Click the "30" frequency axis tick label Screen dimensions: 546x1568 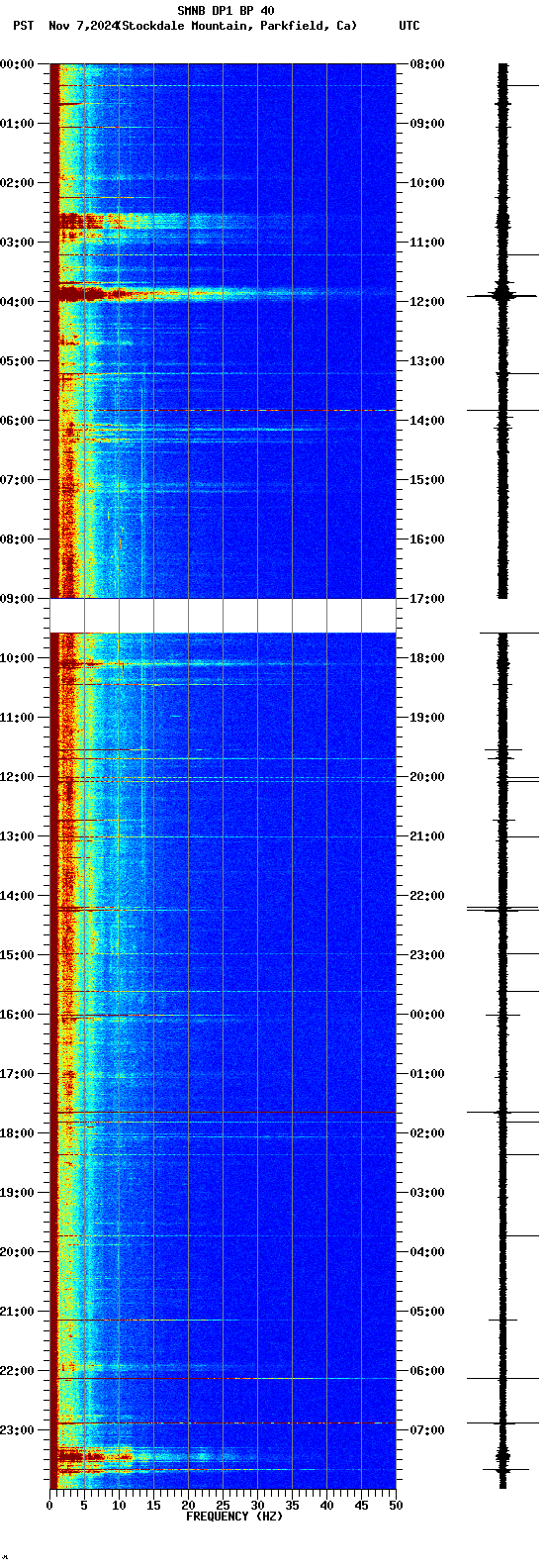tap(257, 1506)
